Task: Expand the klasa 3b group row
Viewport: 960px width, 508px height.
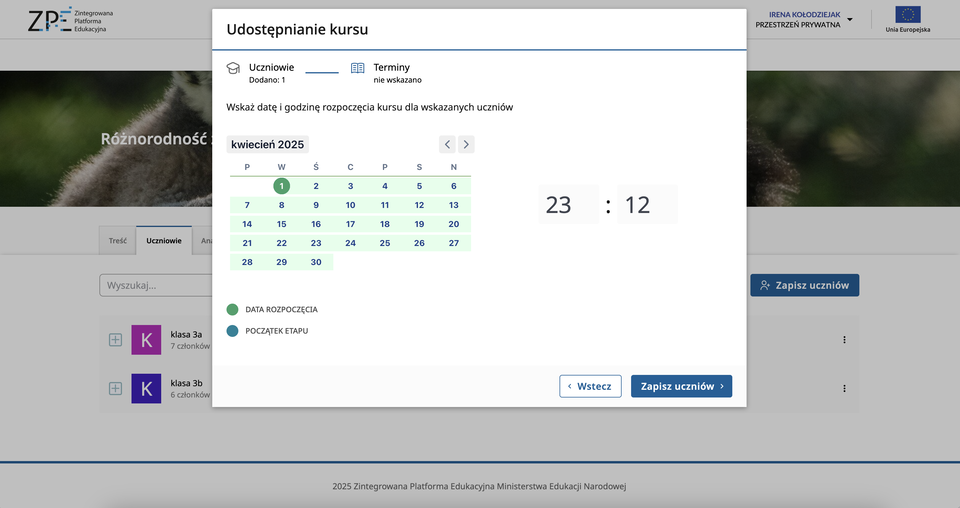Action: (115, 388)
